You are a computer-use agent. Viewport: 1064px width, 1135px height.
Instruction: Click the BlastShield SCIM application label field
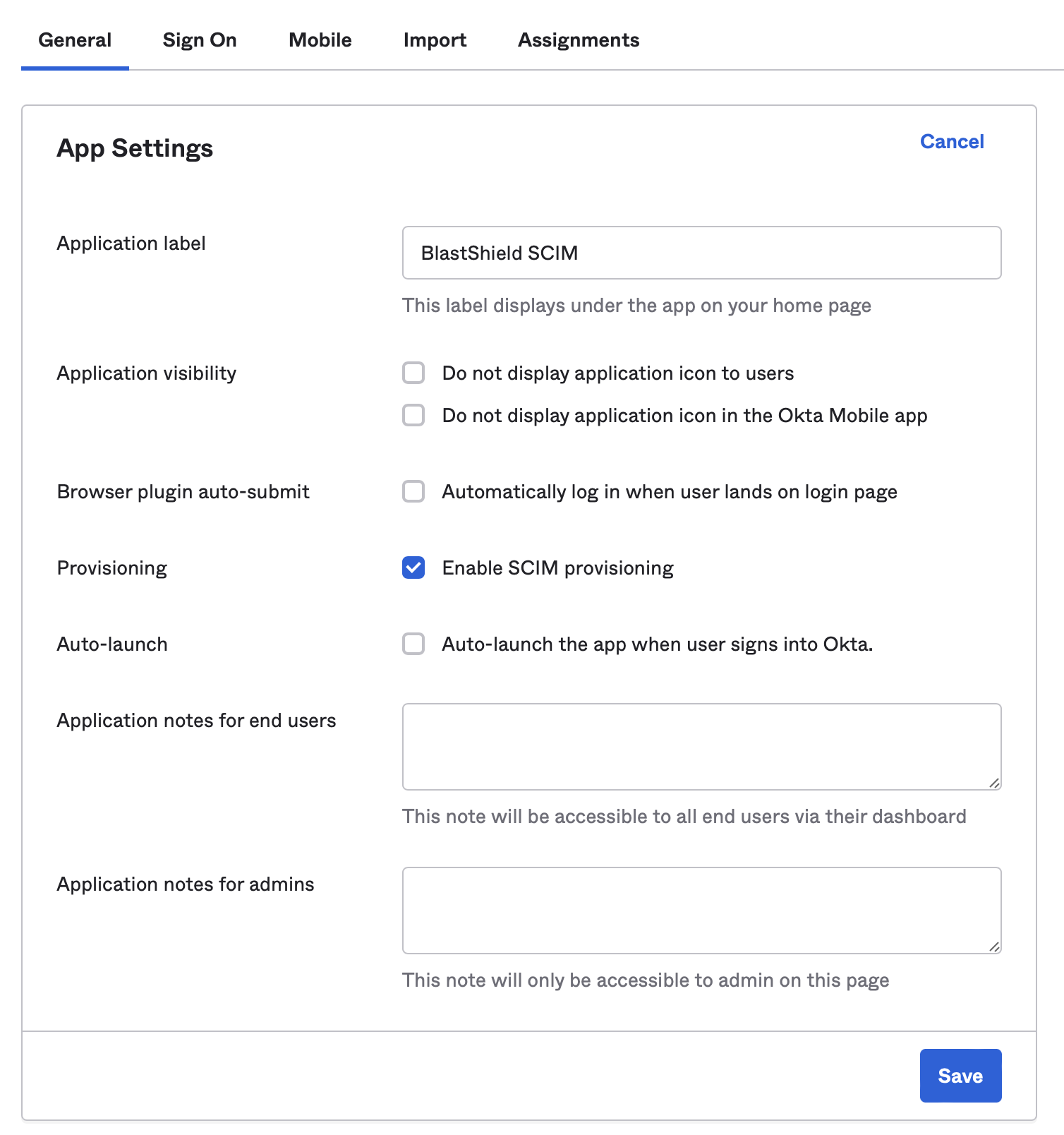point(701,253)
